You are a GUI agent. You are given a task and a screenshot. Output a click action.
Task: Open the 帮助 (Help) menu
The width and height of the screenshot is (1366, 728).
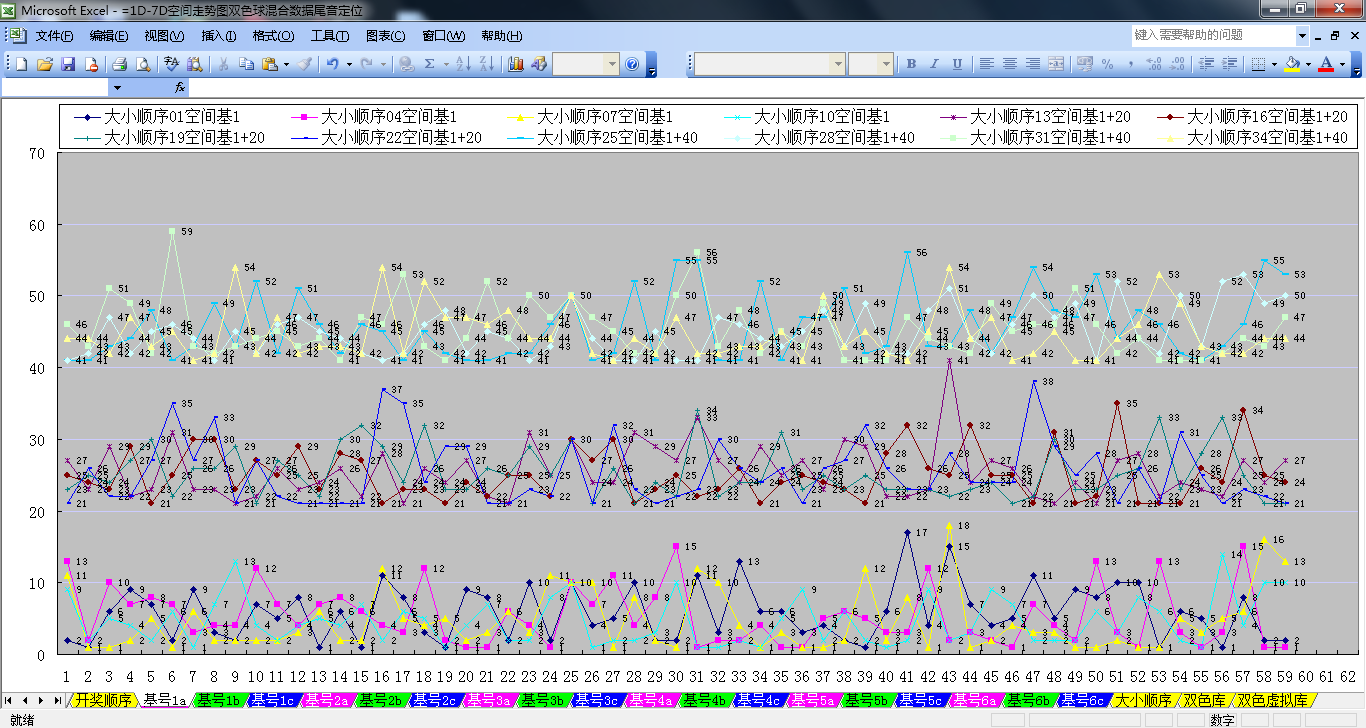coord(501,36)
